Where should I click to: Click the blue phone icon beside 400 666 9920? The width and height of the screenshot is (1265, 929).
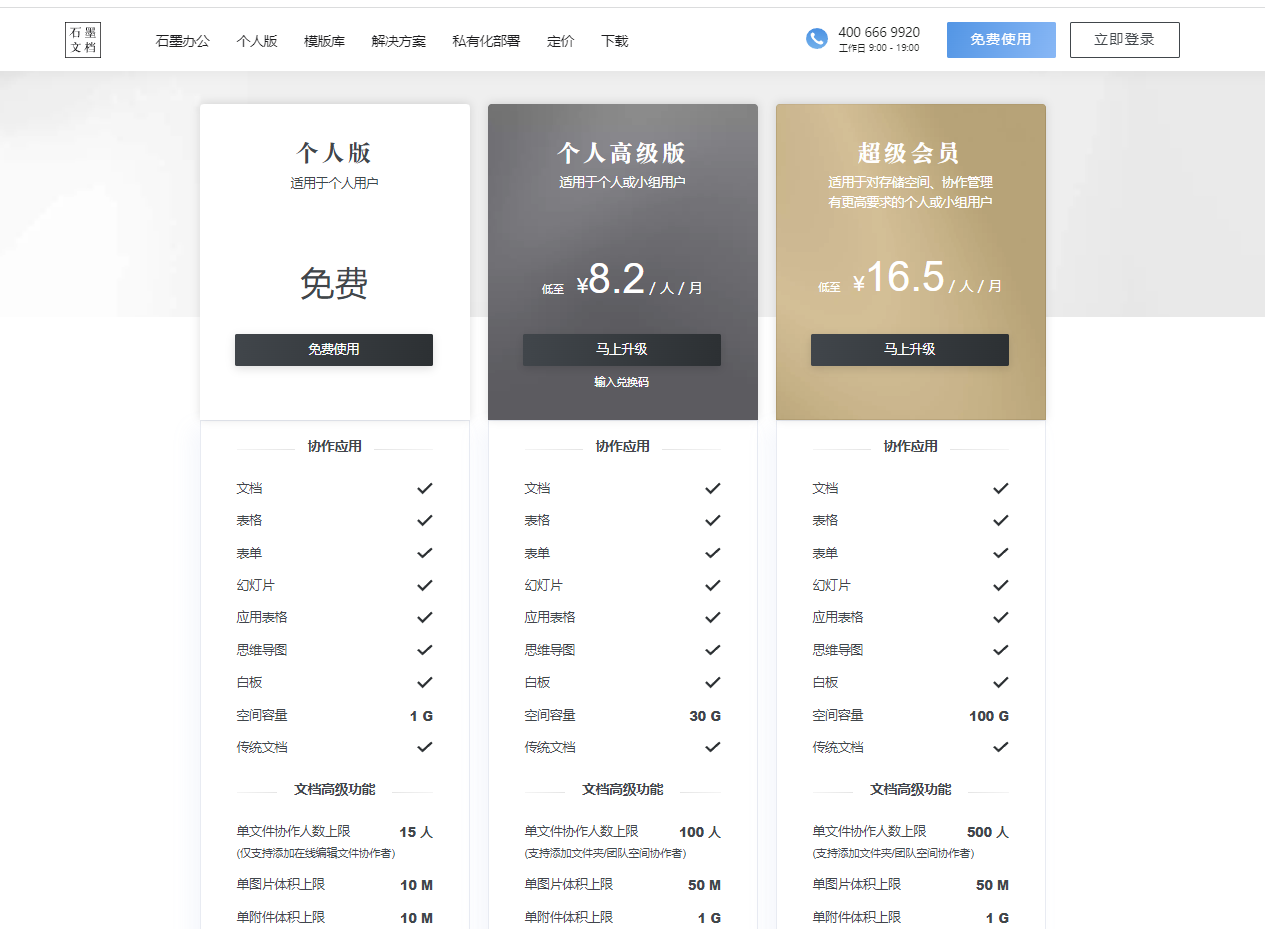817,39
